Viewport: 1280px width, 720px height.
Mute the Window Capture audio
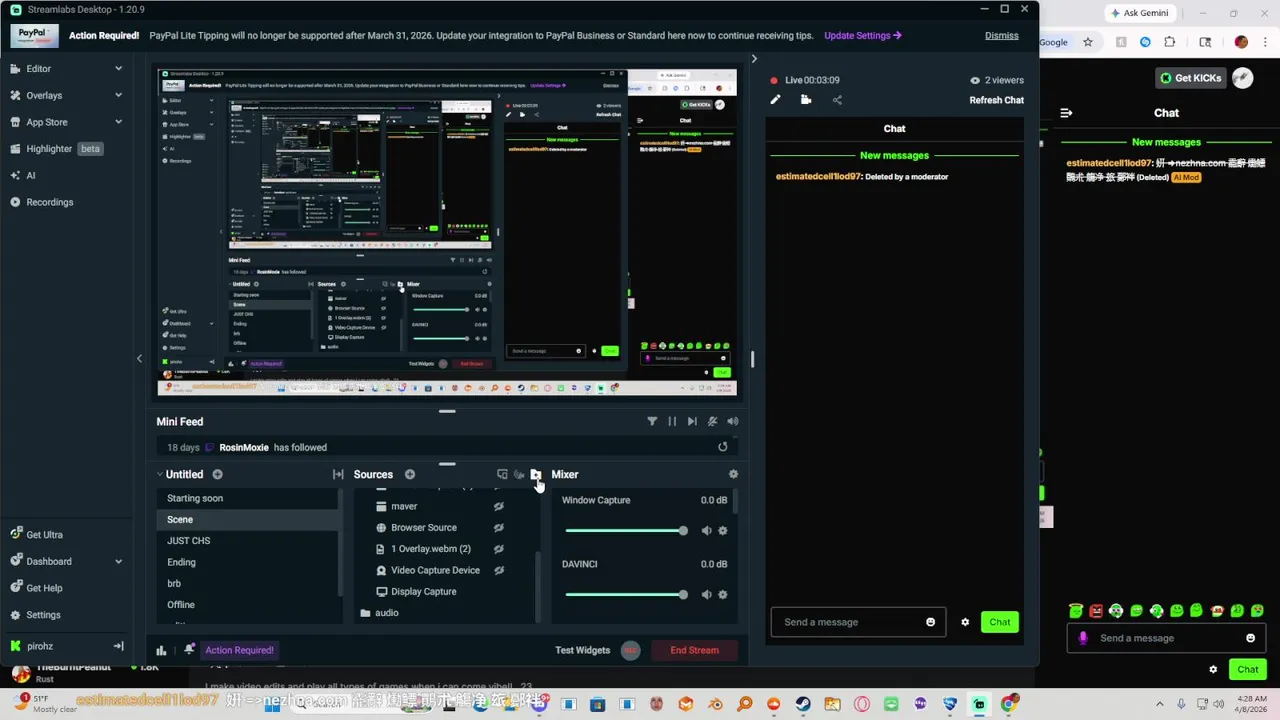coord(706,531)
